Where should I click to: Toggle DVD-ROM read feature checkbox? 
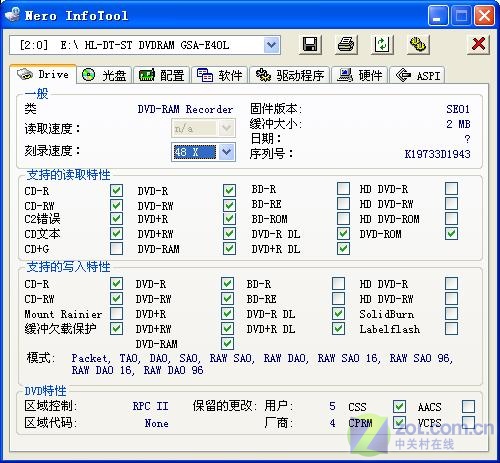tap(451, 234)
